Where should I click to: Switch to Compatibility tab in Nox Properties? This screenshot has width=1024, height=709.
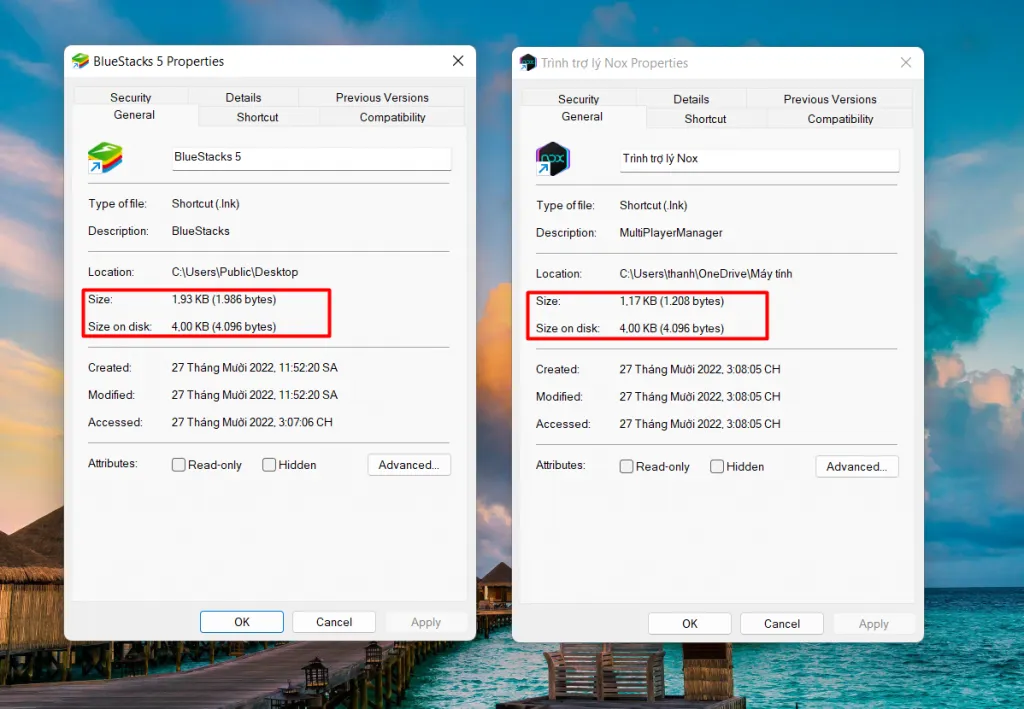coord(840,119)
